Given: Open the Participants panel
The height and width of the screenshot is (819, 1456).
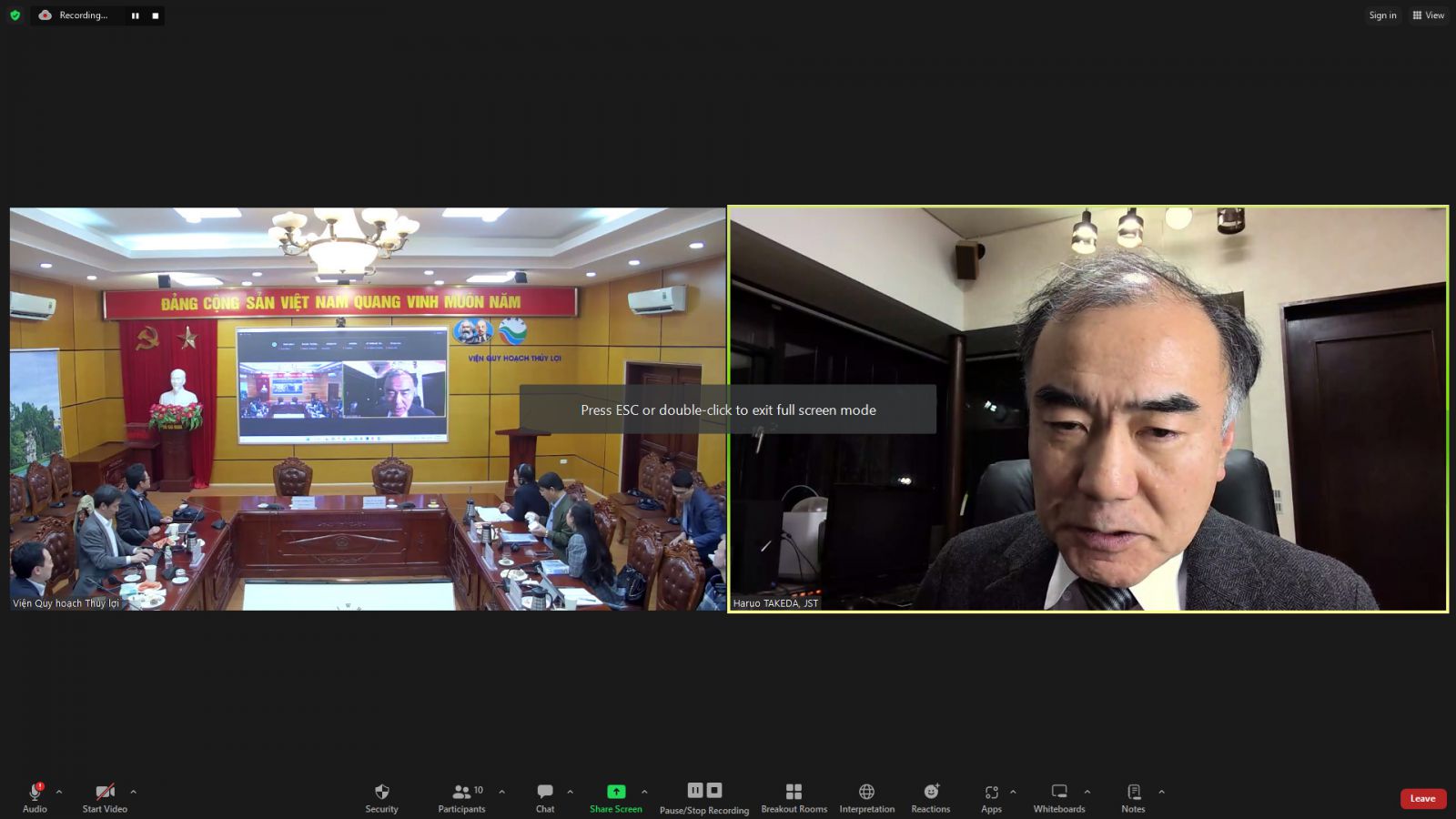Looking at the screenshot, I should [x=462, y=797].
